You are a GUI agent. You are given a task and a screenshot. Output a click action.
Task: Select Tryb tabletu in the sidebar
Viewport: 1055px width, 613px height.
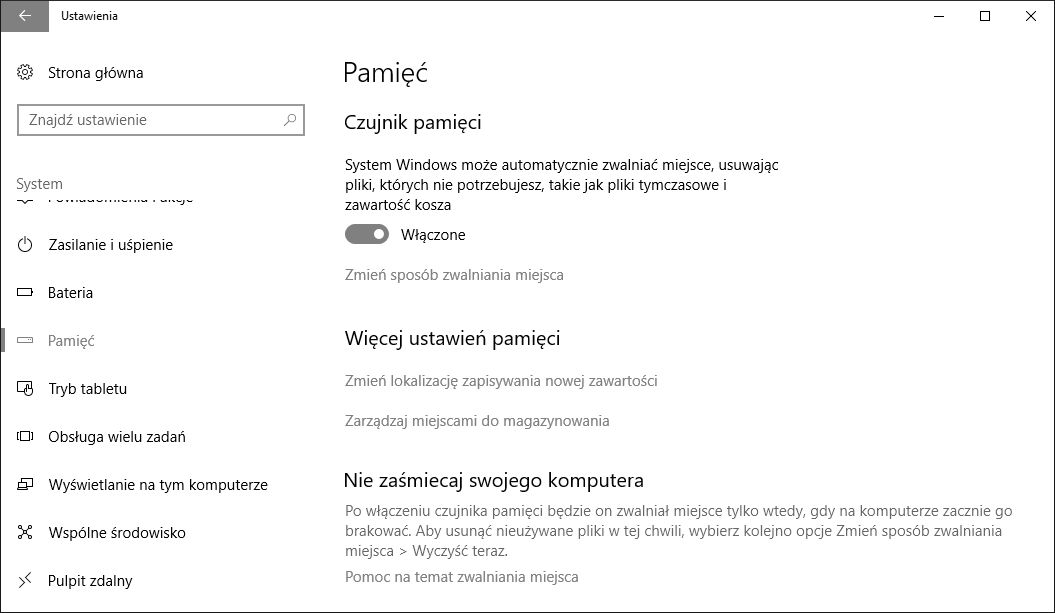coord(88,389)
